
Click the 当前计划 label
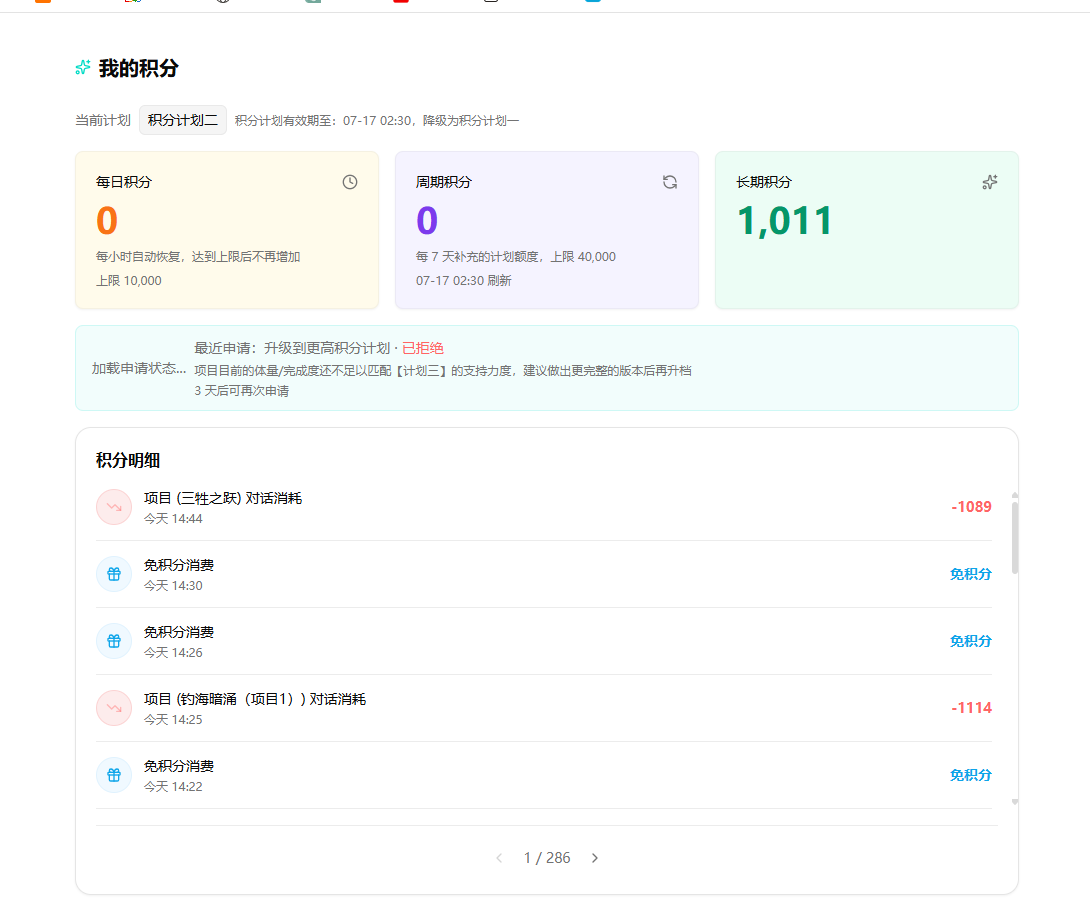(x=103, y=120)
